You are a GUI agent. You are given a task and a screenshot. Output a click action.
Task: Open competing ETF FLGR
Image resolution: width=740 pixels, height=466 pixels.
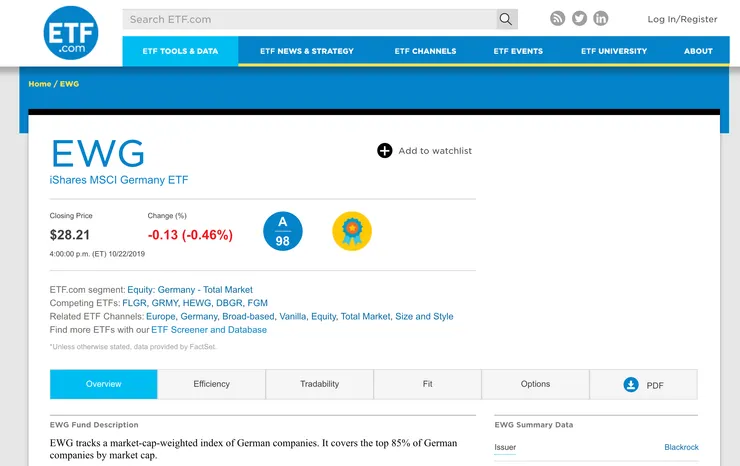point(135,303)
